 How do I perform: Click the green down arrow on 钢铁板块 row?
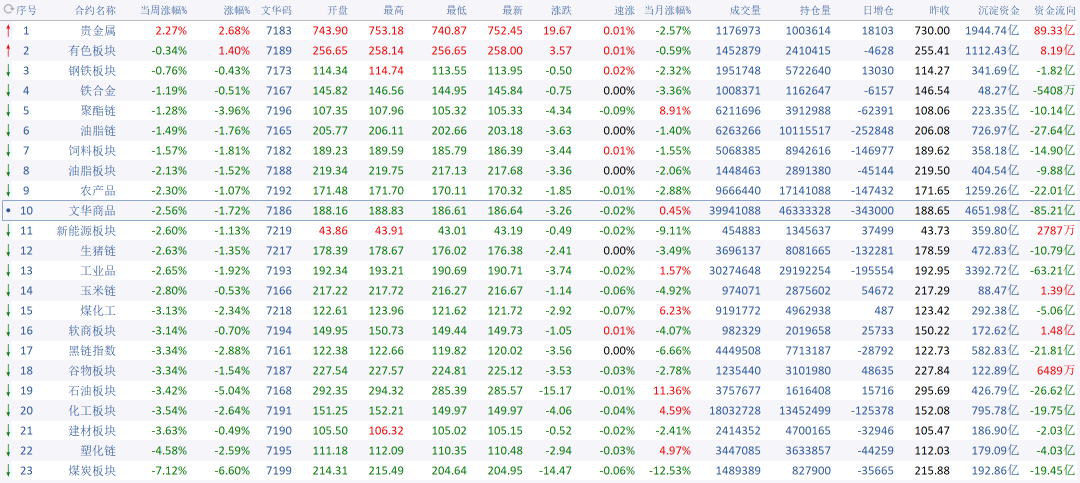pyautogui.click(x=8, y=70)
